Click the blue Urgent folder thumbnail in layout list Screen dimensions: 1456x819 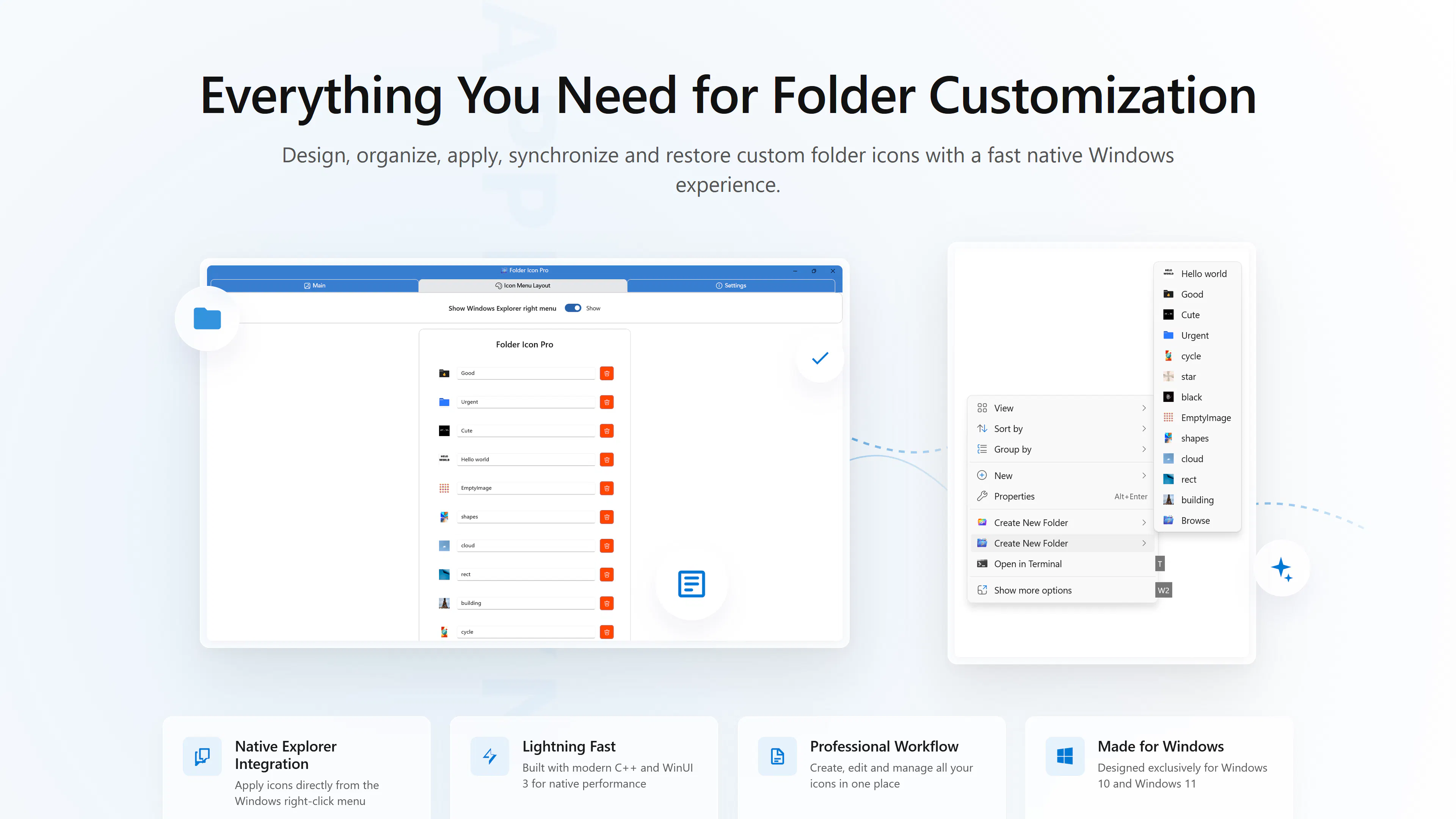point(444,402)
